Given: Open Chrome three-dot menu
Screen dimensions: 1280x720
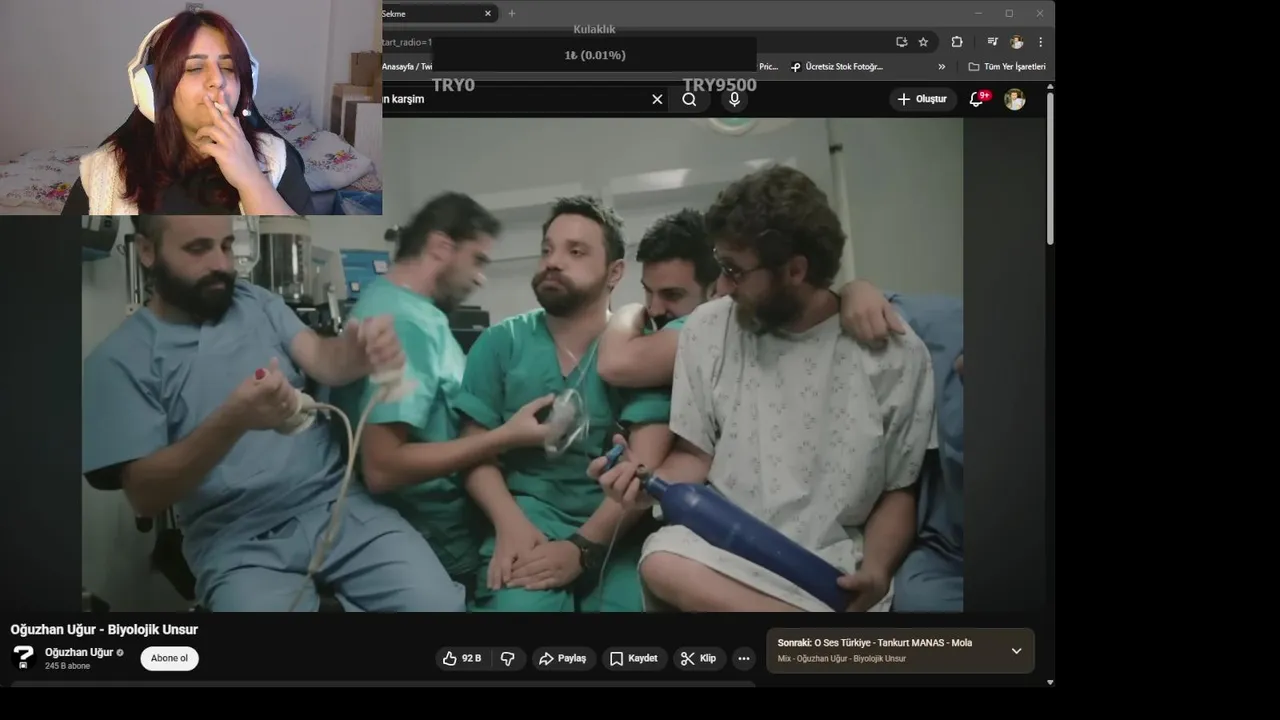Looking at the screenshot, I should point(1040,42).
